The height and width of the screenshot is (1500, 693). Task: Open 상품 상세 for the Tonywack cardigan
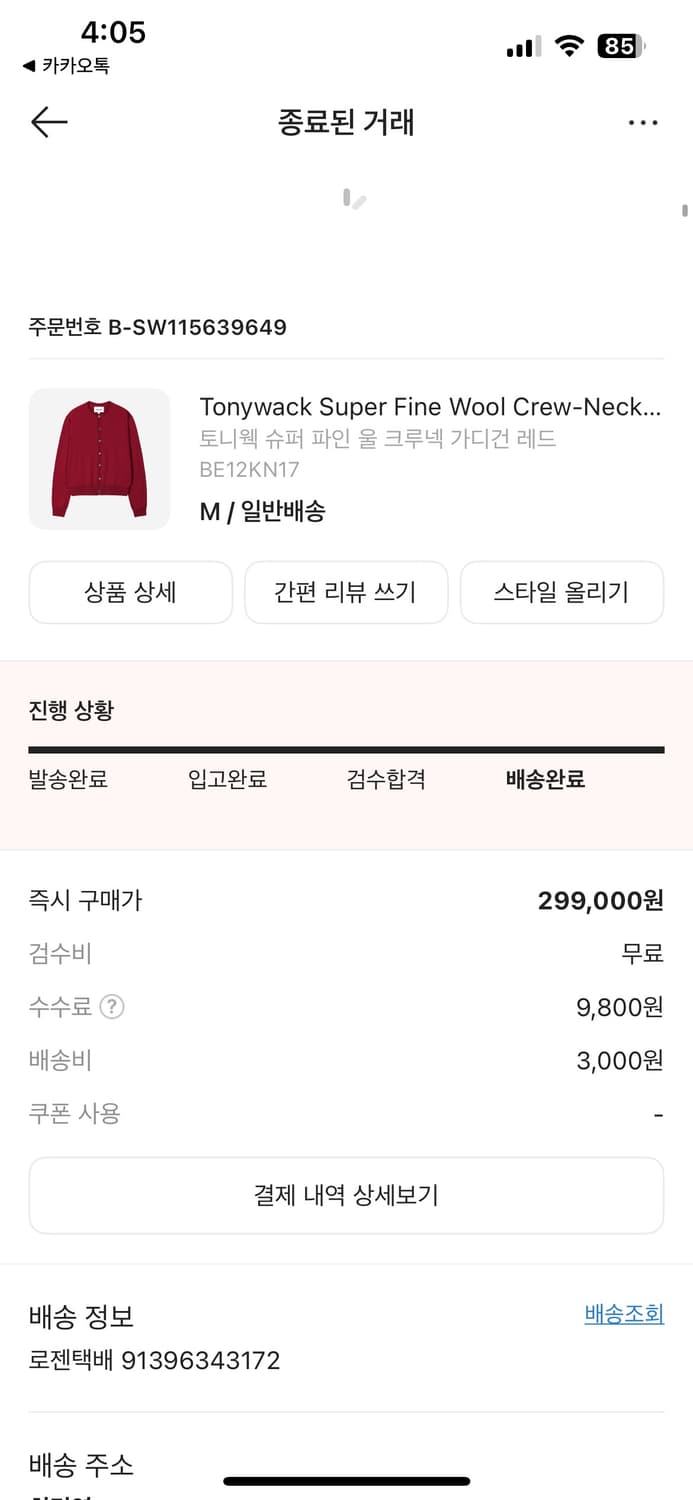(x=130, y=592)
